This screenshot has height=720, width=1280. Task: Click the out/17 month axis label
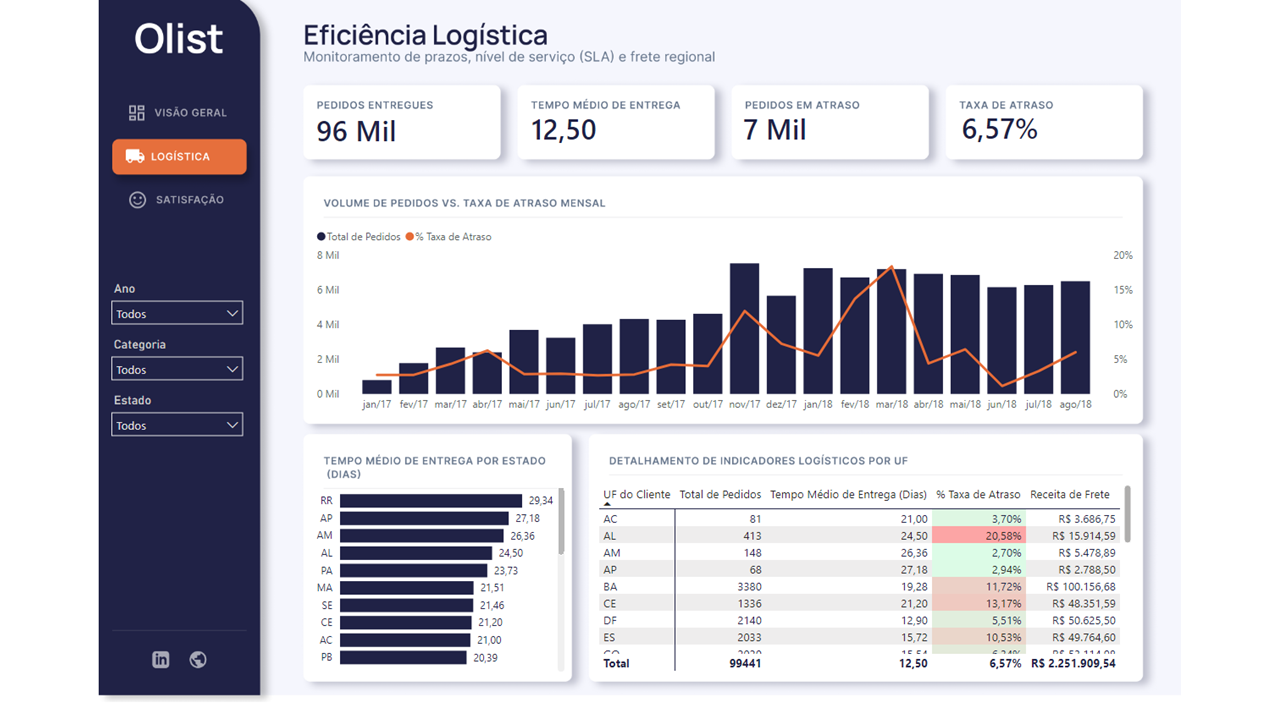point(708,405)
